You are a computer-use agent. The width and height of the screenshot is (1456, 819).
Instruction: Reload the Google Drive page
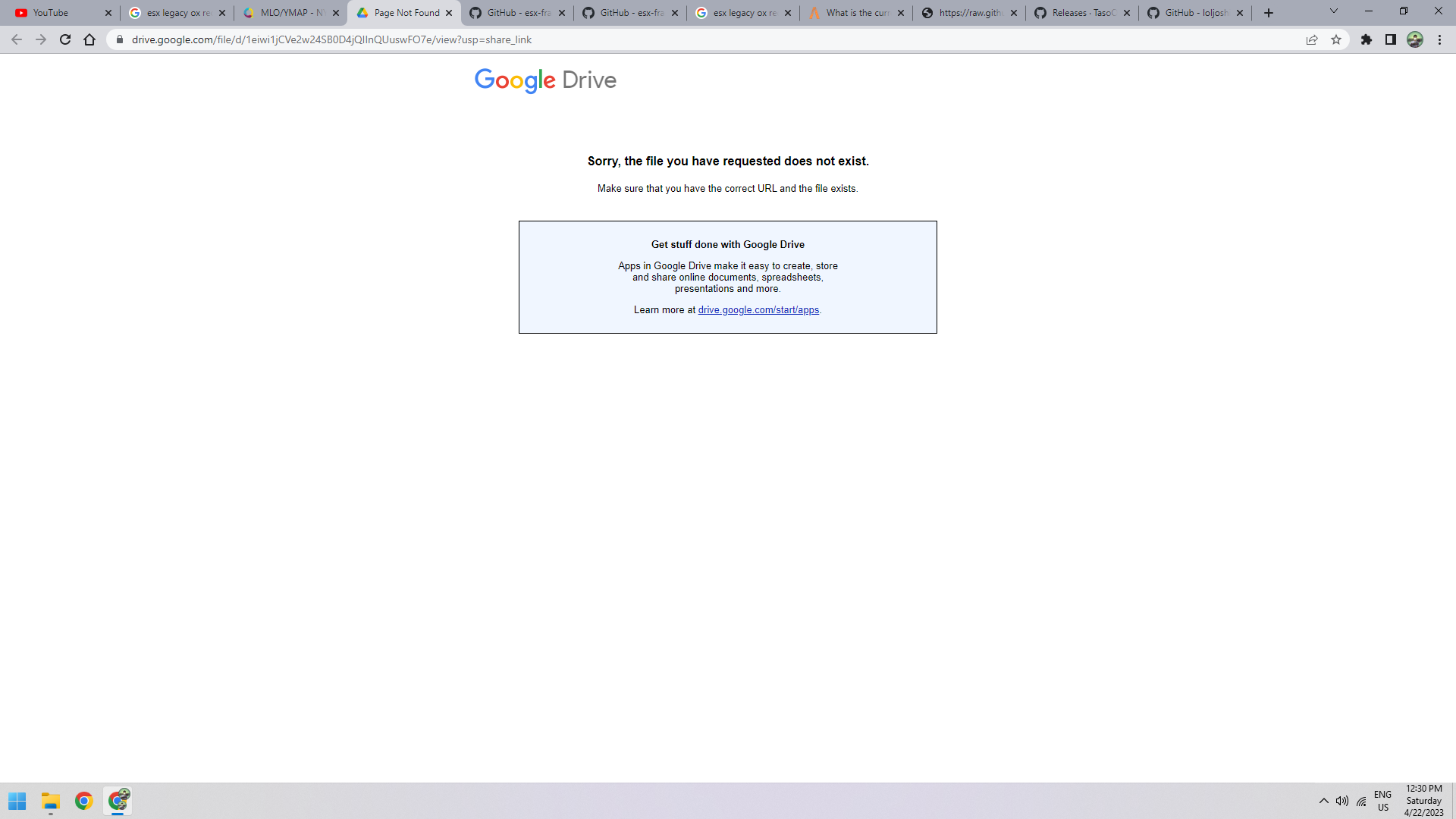click(x=65, y=39)
